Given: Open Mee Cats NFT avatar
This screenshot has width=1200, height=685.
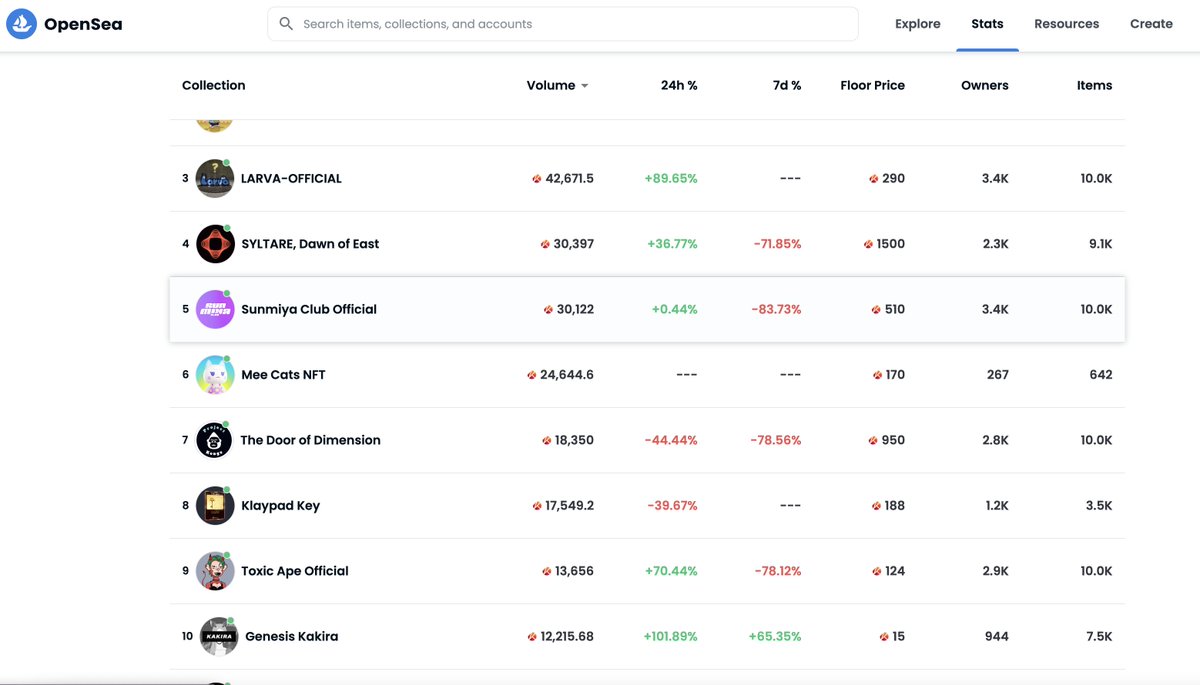Looking at the screenshot, I should click(x=215, y=375).
